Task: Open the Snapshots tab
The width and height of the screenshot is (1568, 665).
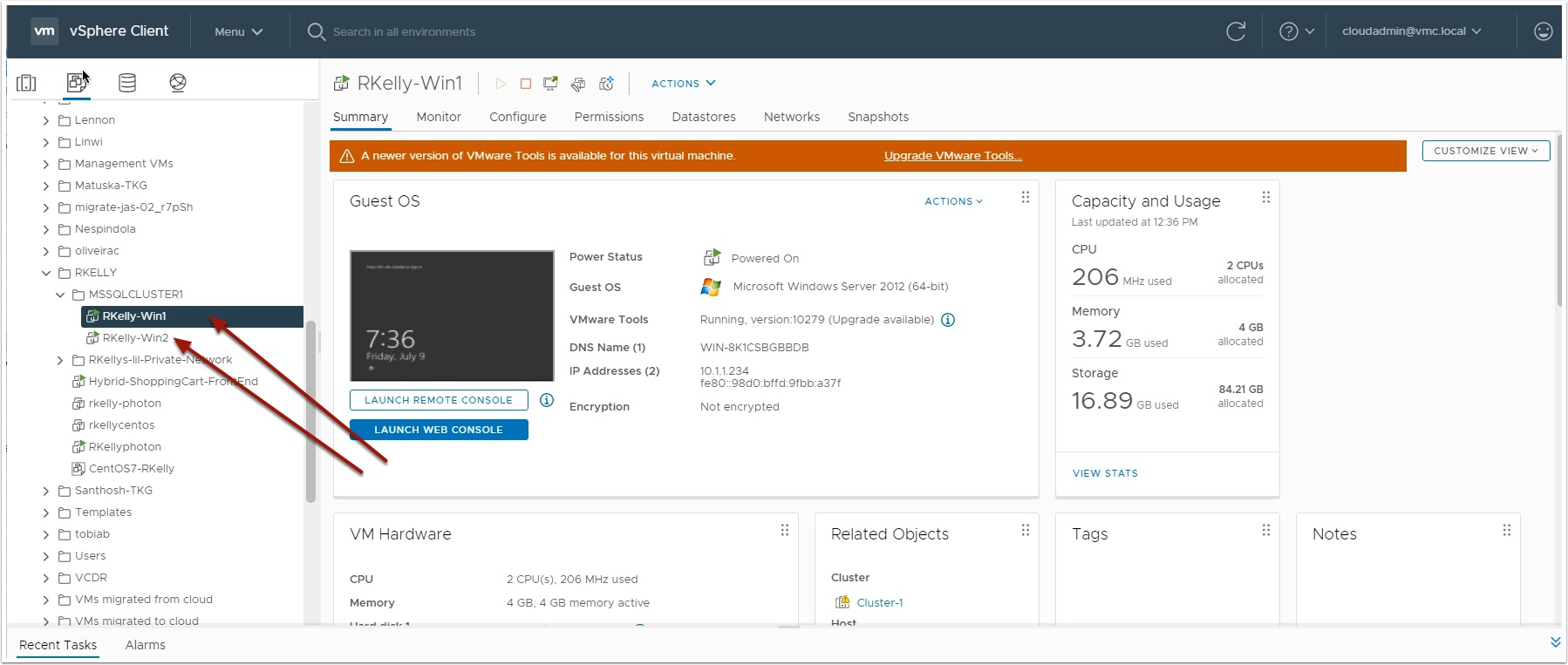Action: (x=878, y=117)
